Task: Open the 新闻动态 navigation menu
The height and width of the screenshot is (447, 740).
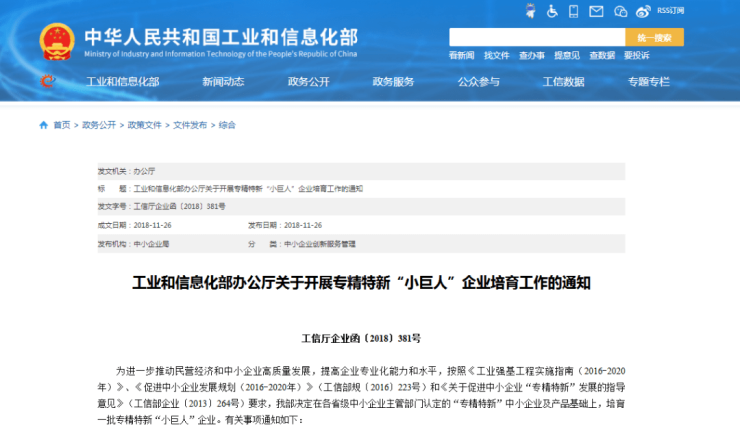Action: point(223,82)
